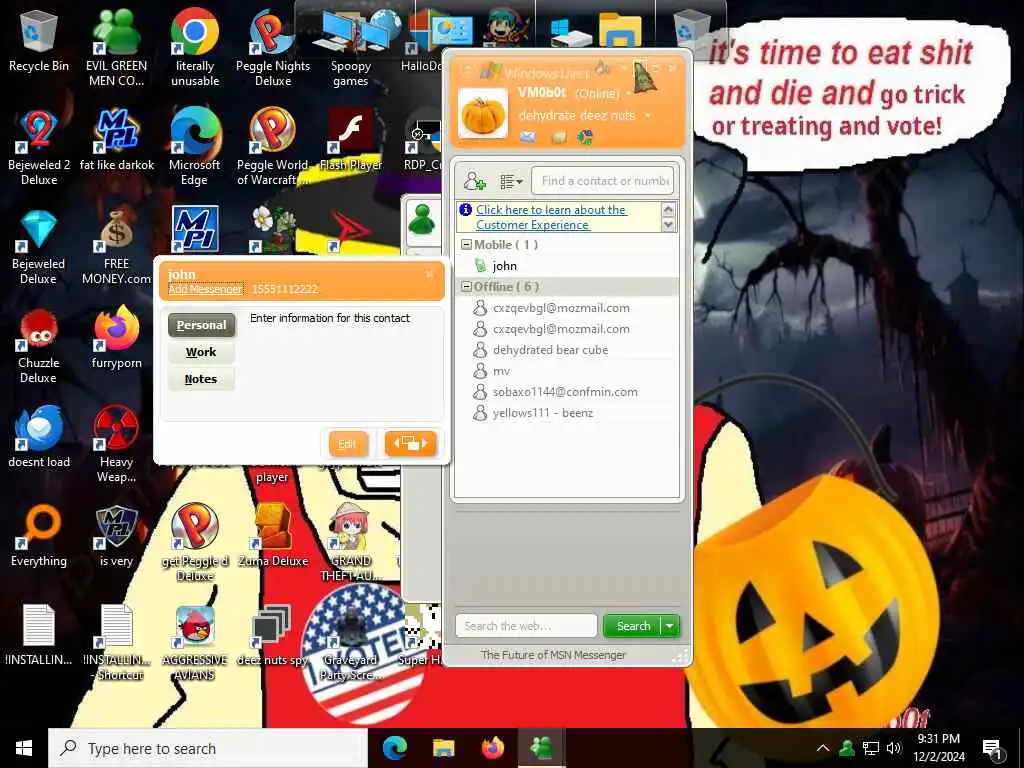Switch to the Notes tab in the contact card

[x=201, y=379]
